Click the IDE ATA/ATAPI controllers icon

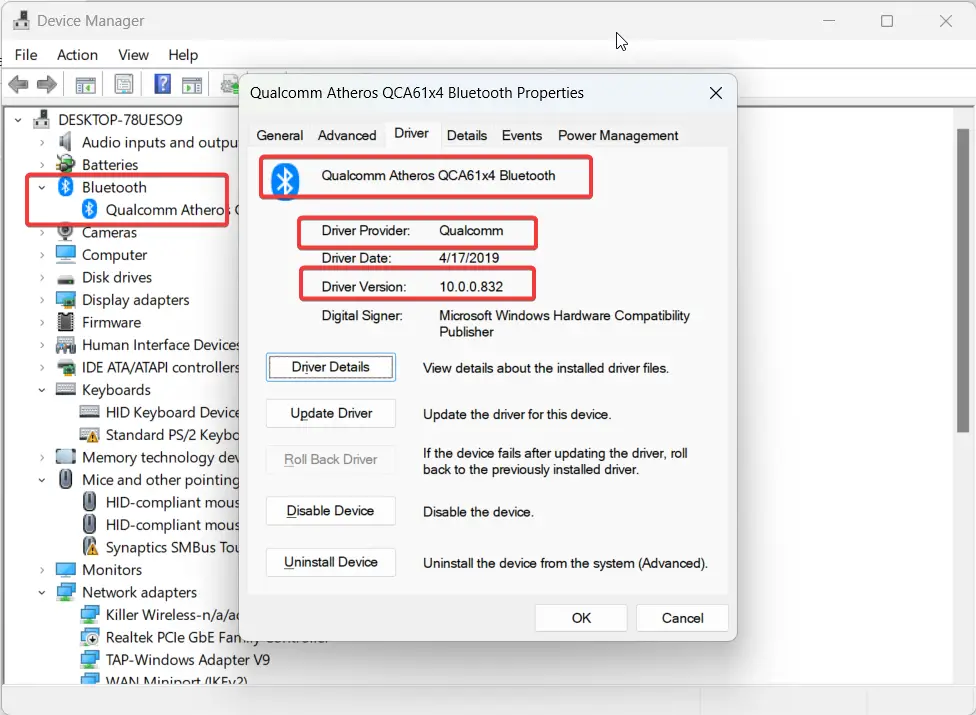point(65,367)
